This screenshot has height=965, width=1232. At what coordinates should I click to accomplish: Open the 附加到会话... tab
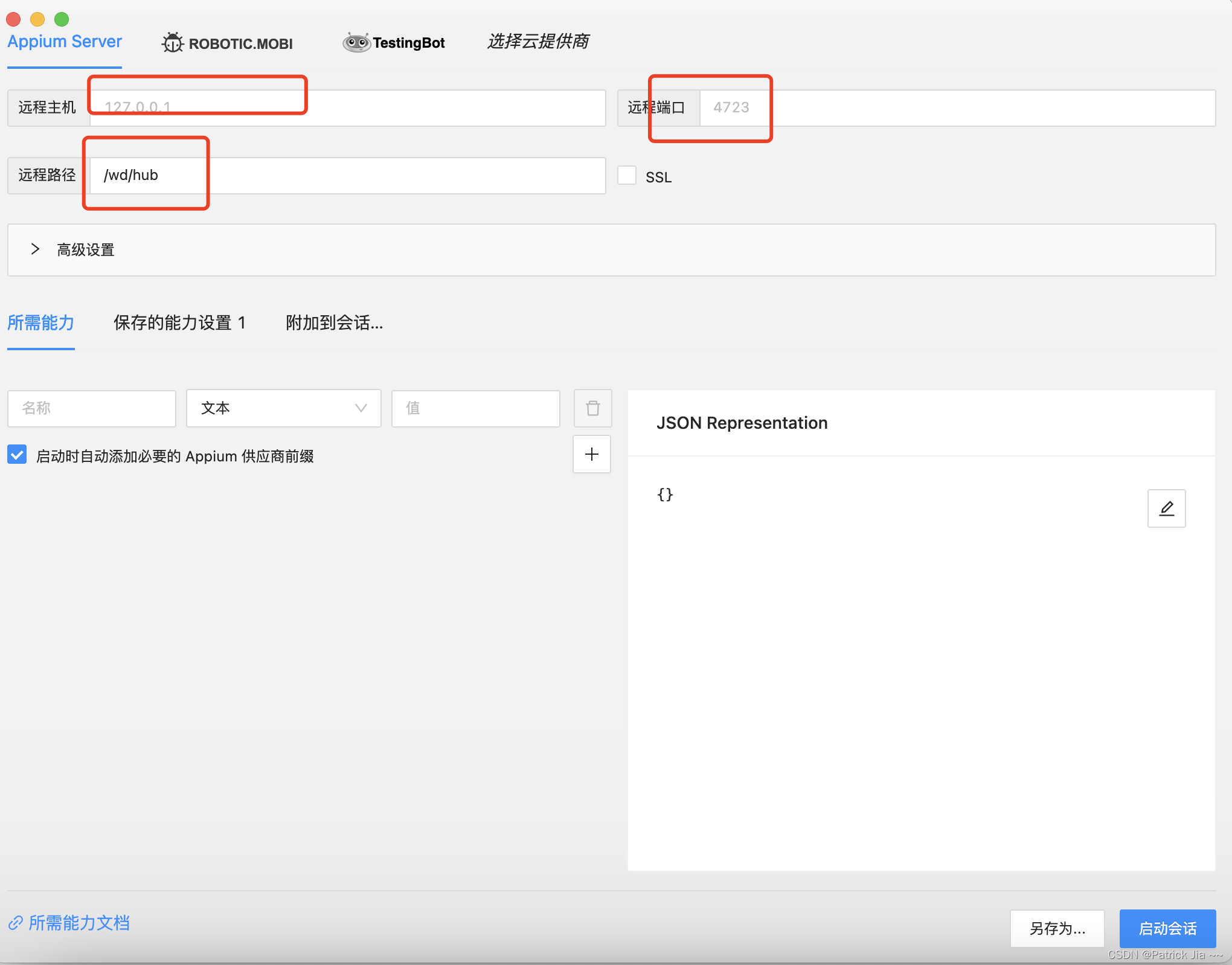pyautogui.click(x=334, y=322)
